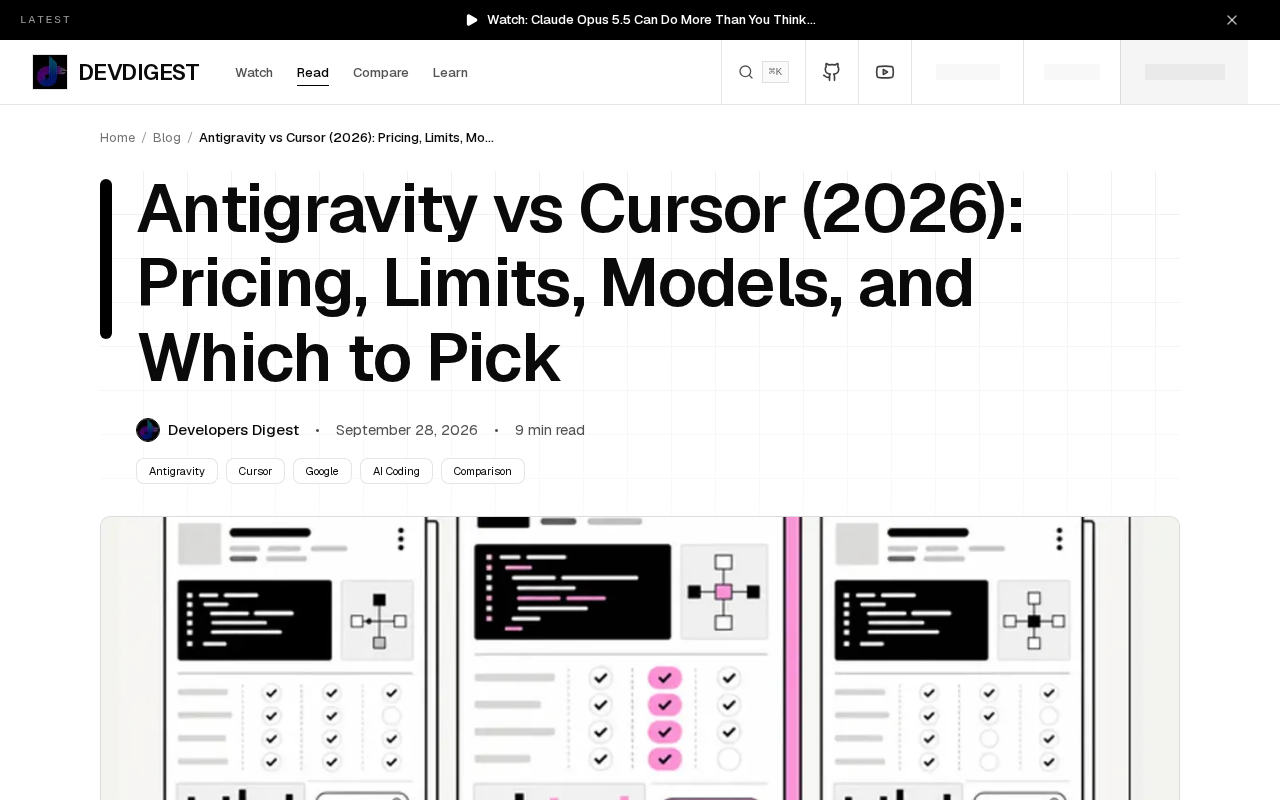Play the announcement banner video icon
The image size is (1280, 800).
click(472, 20)
